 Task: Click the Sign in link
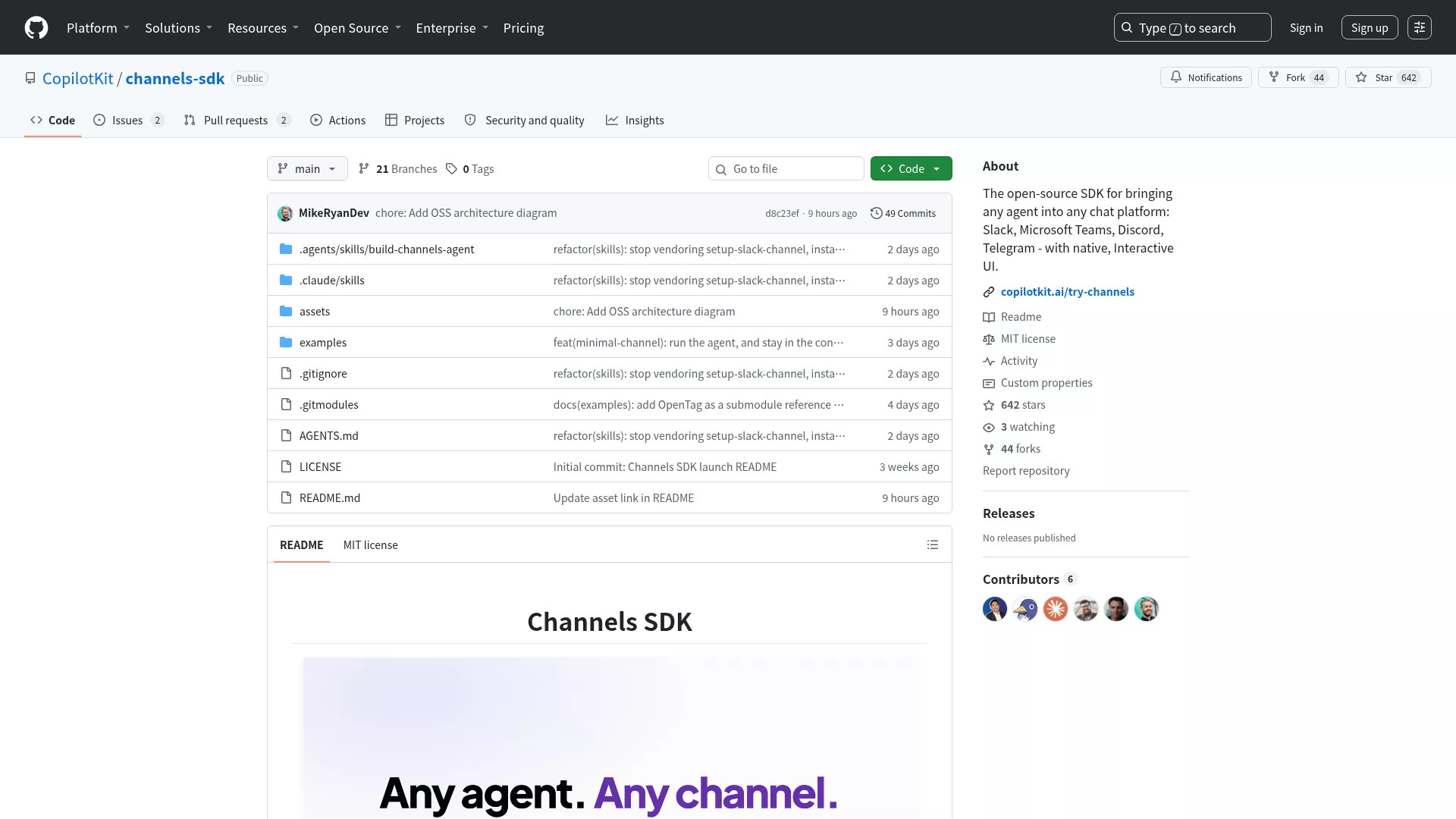(x=1306, y=28)
